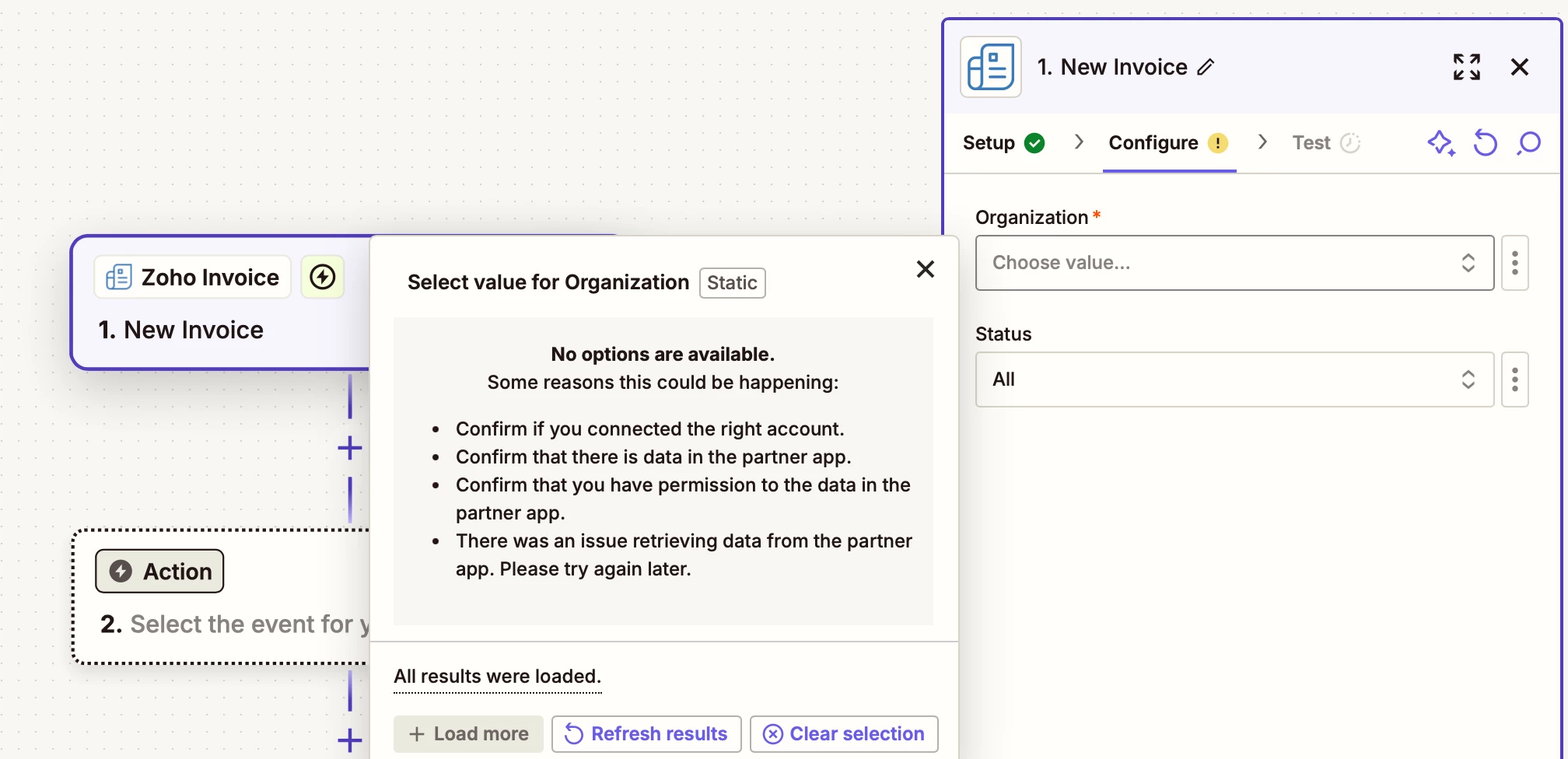Click 'Some reasons this could be happening:' text
The height and width of the screenshot is (759, 1568).
coord(663,383)
